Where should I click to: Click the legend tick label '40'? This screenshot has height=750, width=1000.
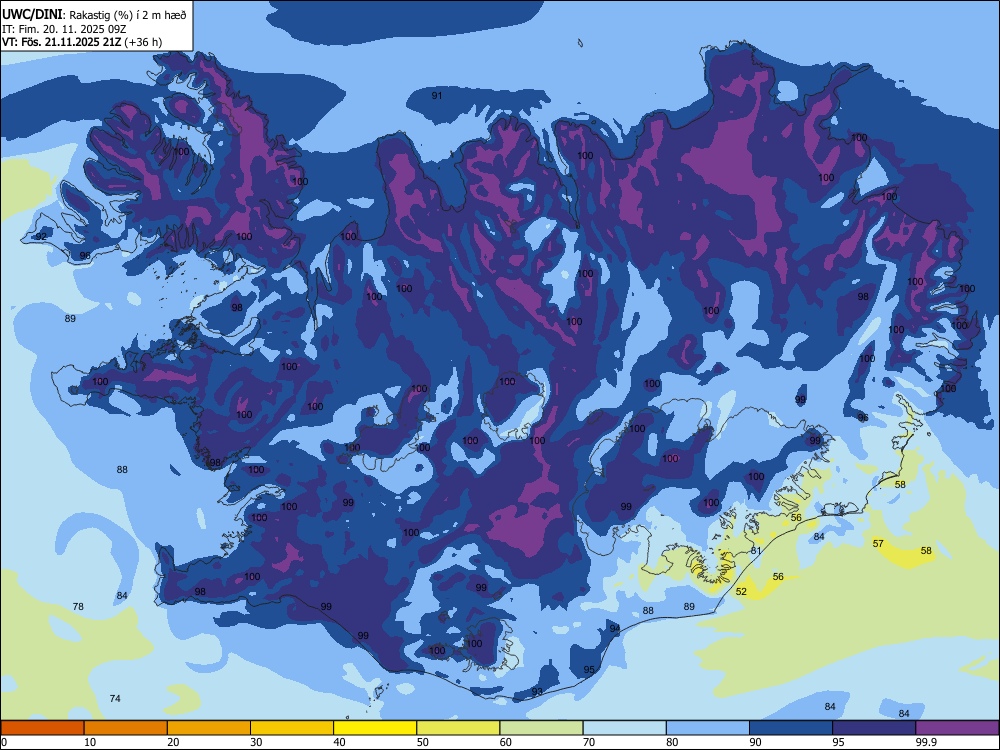(339, 742)
